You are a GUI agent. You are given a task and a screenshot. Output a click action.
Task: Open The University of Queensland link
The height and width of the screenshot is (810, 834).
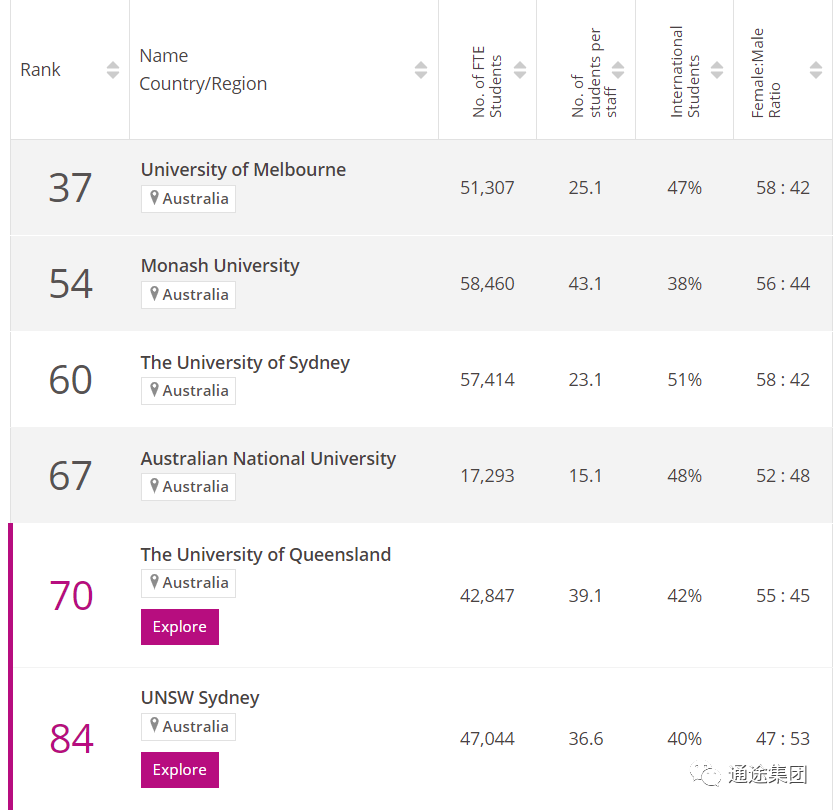(265, 555)
